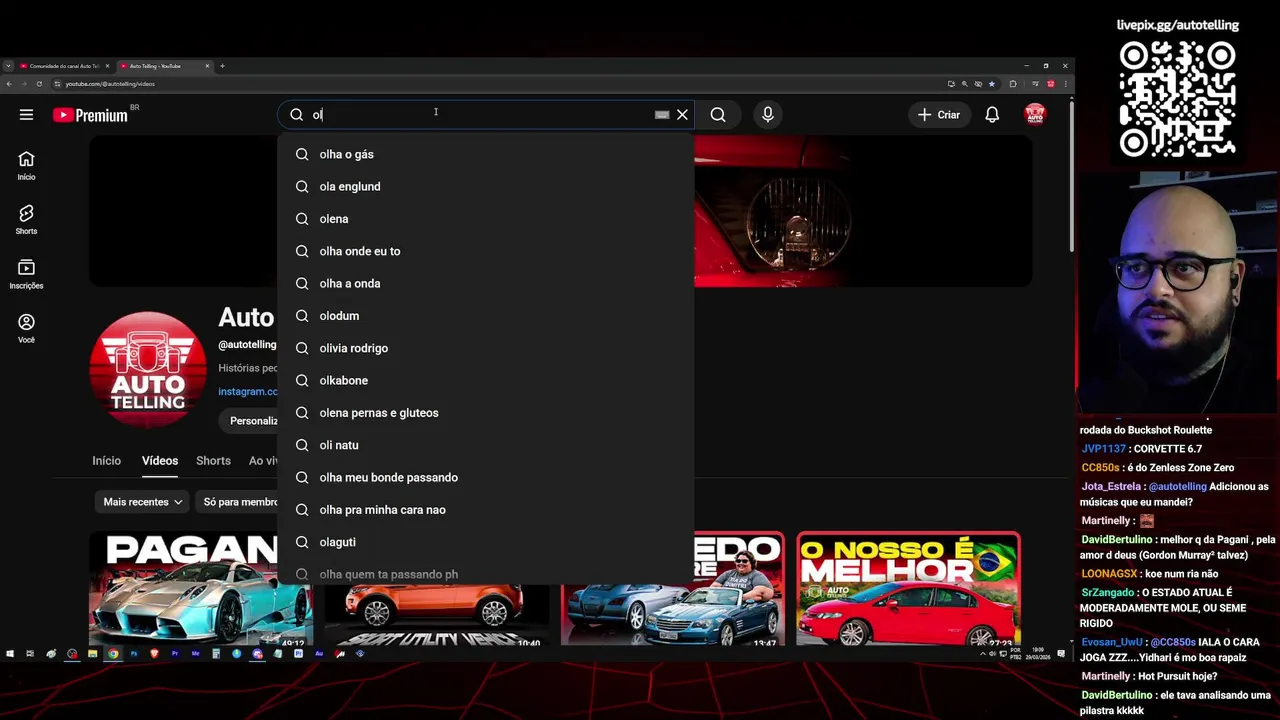Open Shorts in the sidebar

click(26, 220)
